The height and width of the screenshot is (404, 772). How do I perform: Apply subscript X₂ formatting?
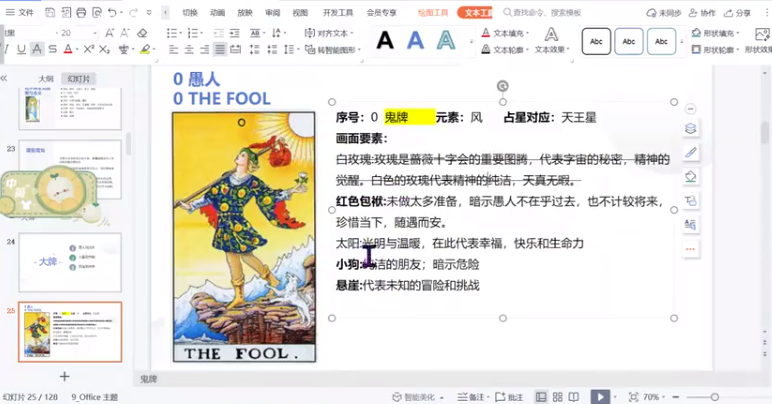point(104,49)
